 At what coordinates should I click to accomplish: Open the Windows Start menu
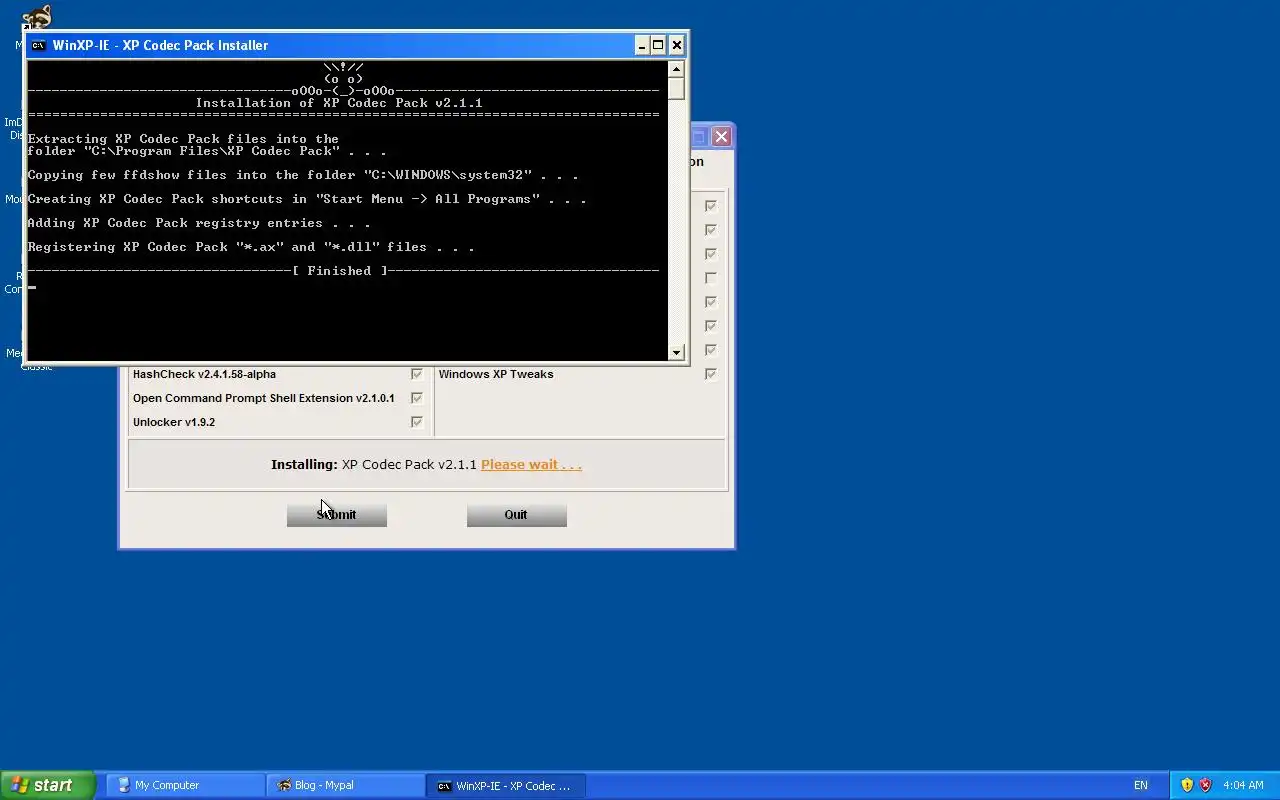click(48, 785)
